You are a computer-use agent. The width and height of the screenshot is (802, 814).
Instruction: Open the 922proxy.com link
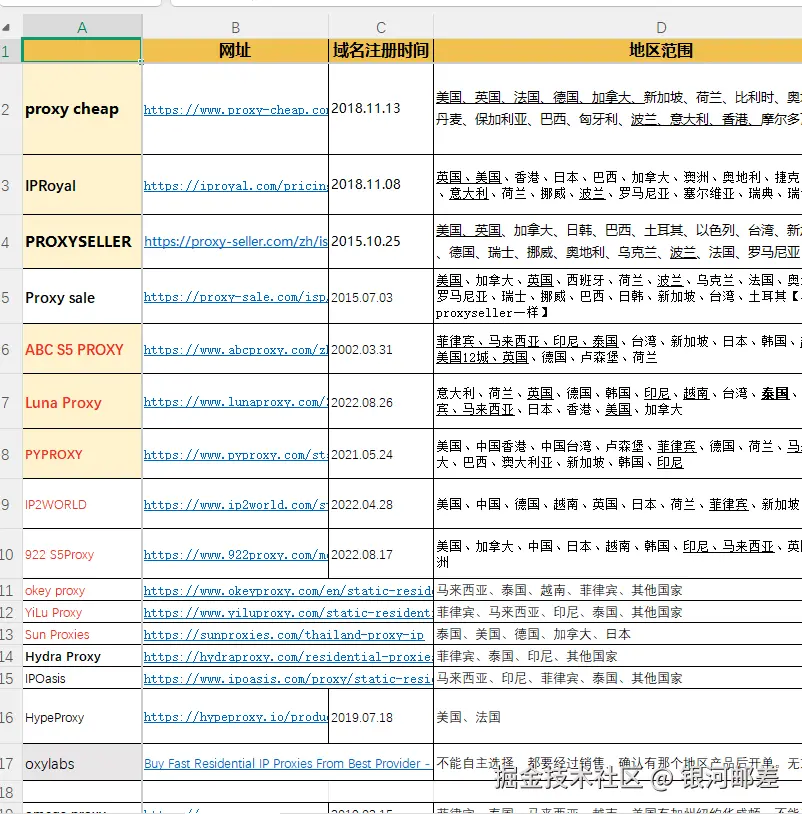236,555
